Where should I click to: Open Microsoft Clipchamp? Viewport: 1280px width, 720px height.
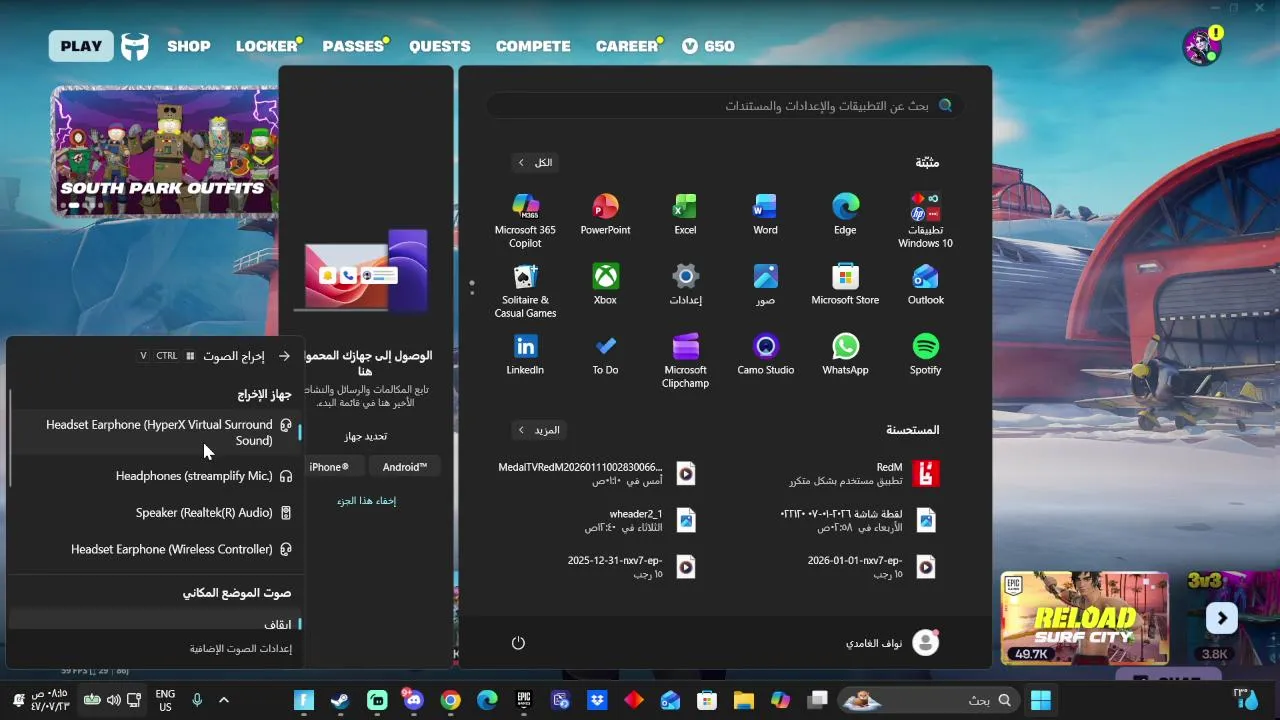click(x=685, y=361)
